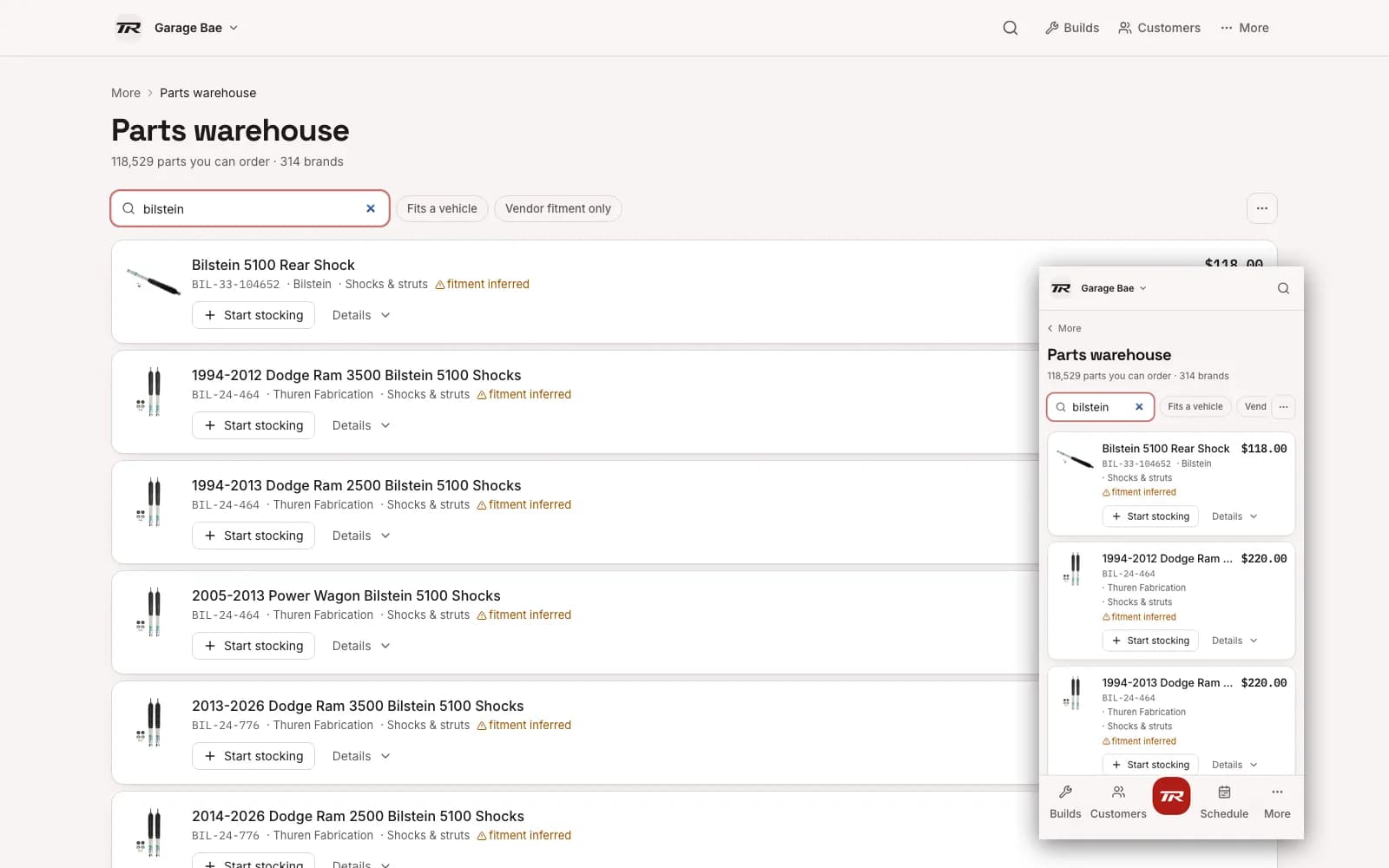
Task: Open the 2013-2026 Dodge Ram 3500 Bilstein 5100 Shocks title
Action: click(358, 706)
